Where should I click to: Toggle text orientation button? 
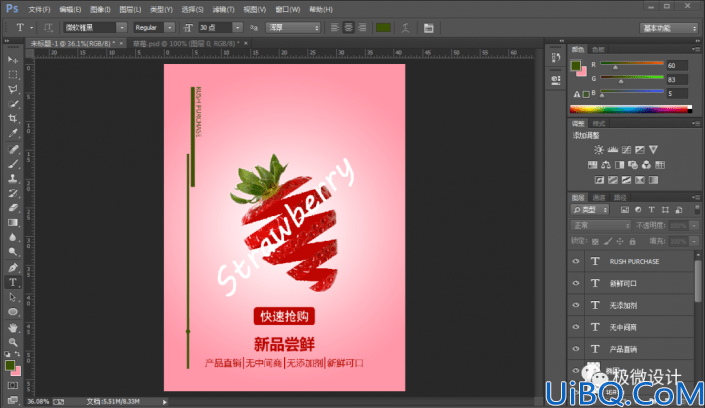coord(48,28)
